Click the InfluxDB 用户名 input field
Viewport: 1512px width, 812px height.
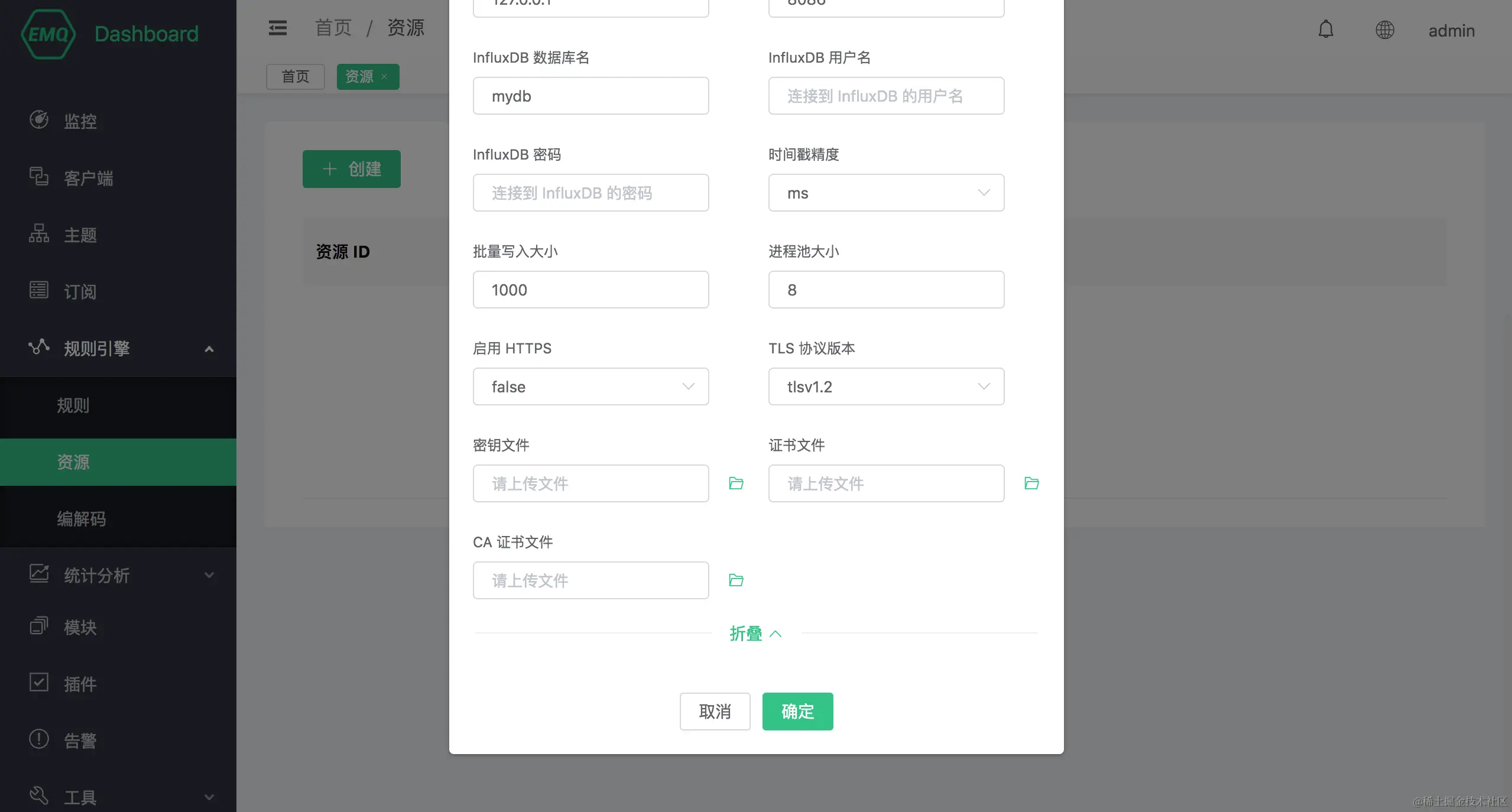[x=885, y=96]
